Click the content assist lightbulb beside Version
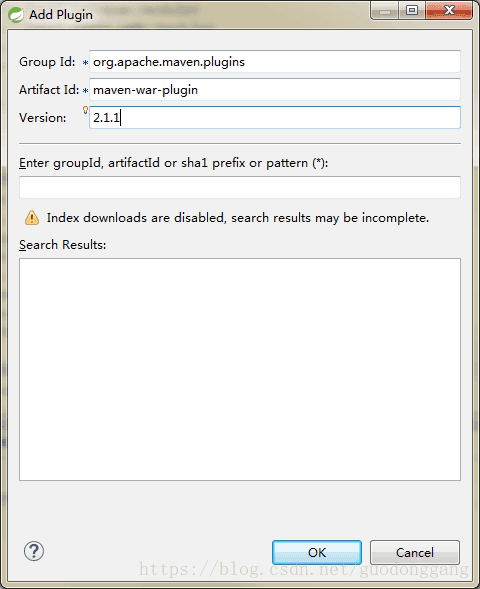480x589 pixels. tap(85, 110)
